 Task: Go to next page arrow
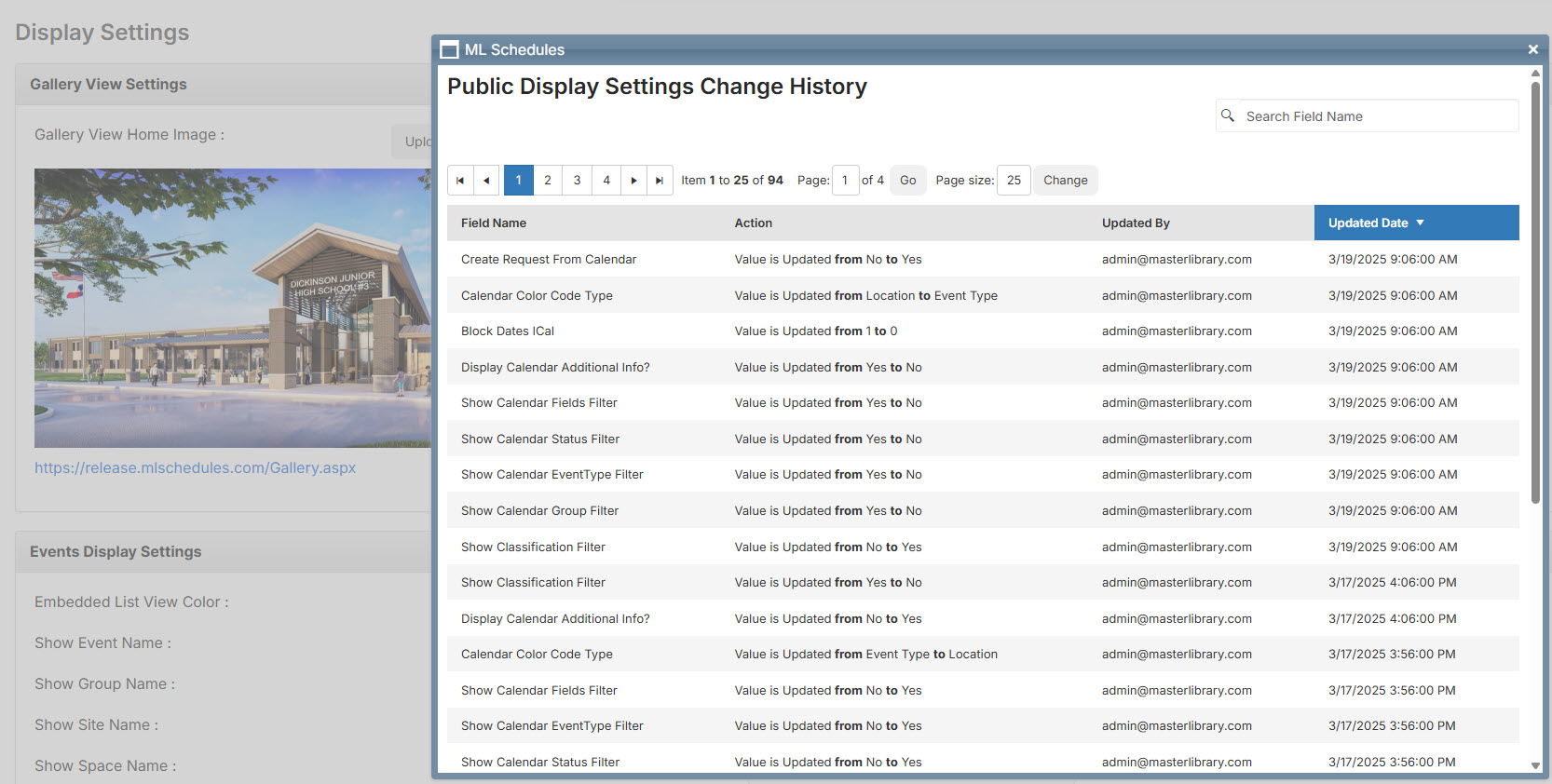(x=633, y=181)
